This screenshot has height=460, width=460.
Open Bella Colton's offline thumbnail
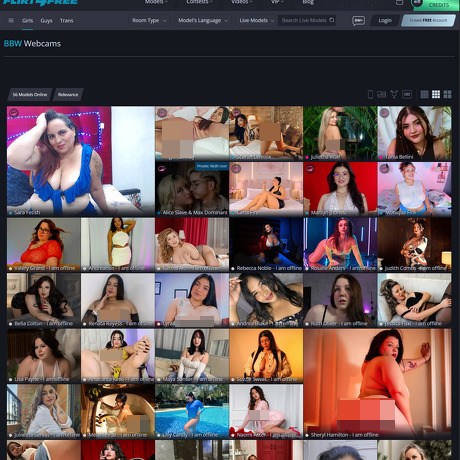[x=44, y=300]
